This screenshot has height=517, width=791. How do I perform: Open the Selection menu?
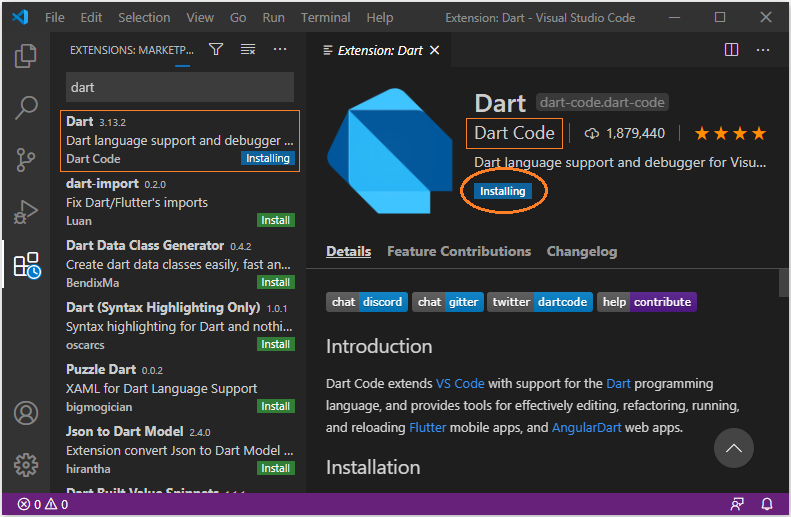point(144,18)
